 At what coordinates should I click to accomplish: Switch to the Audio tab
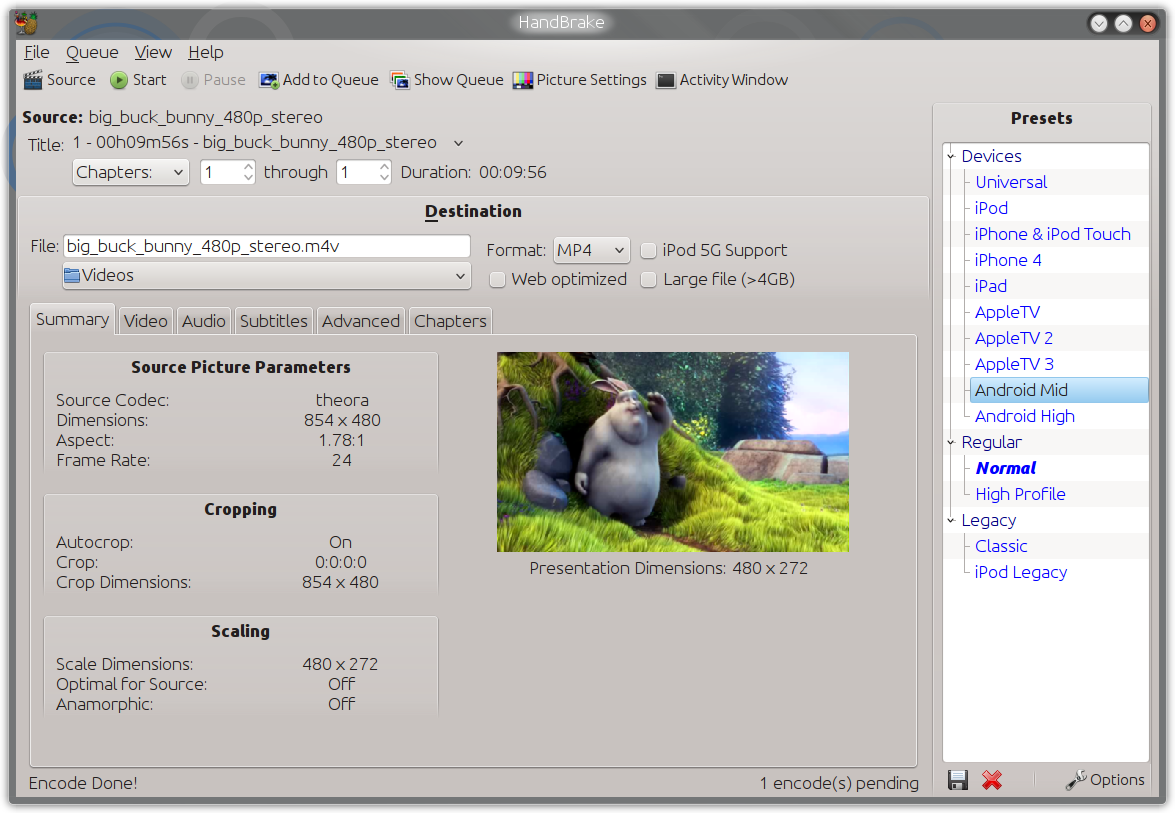[204, 321]
